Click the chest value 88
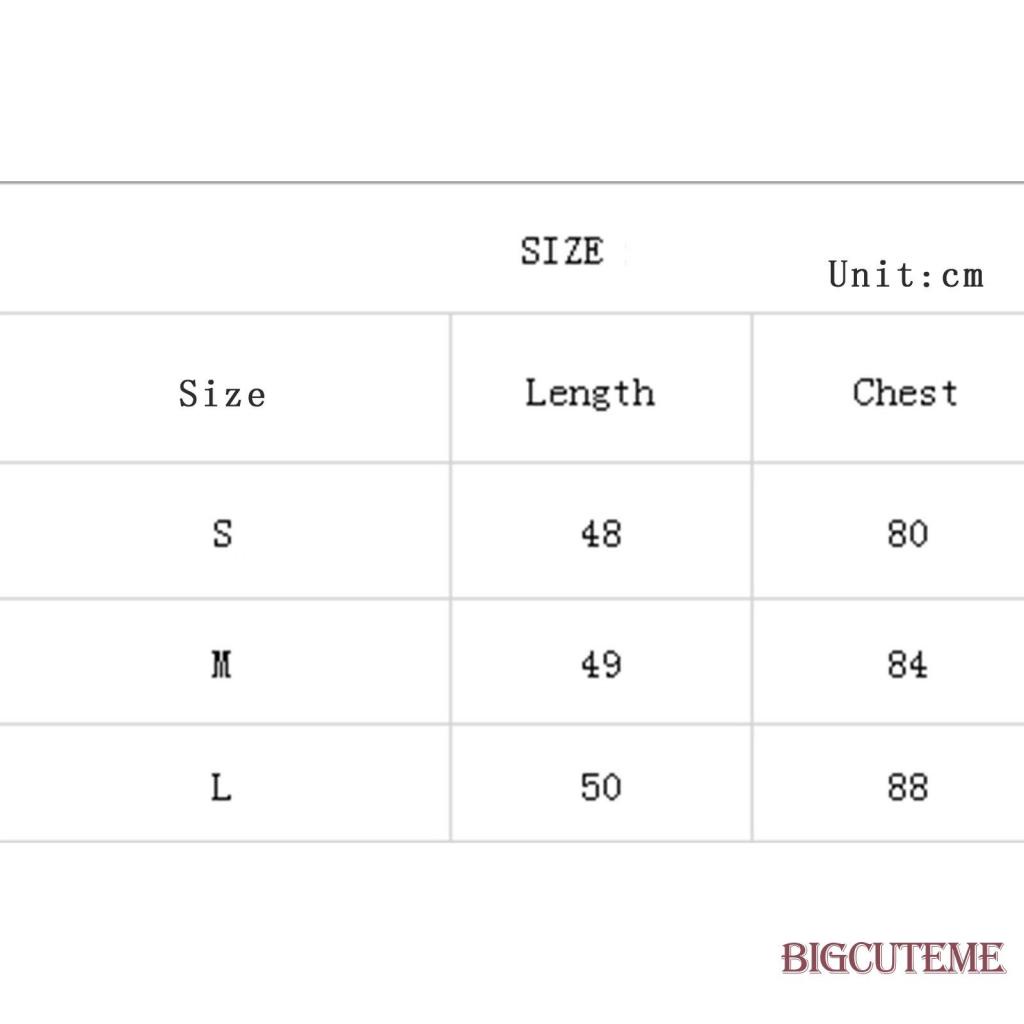The image size is (1024, 1024). pos(907,787)
